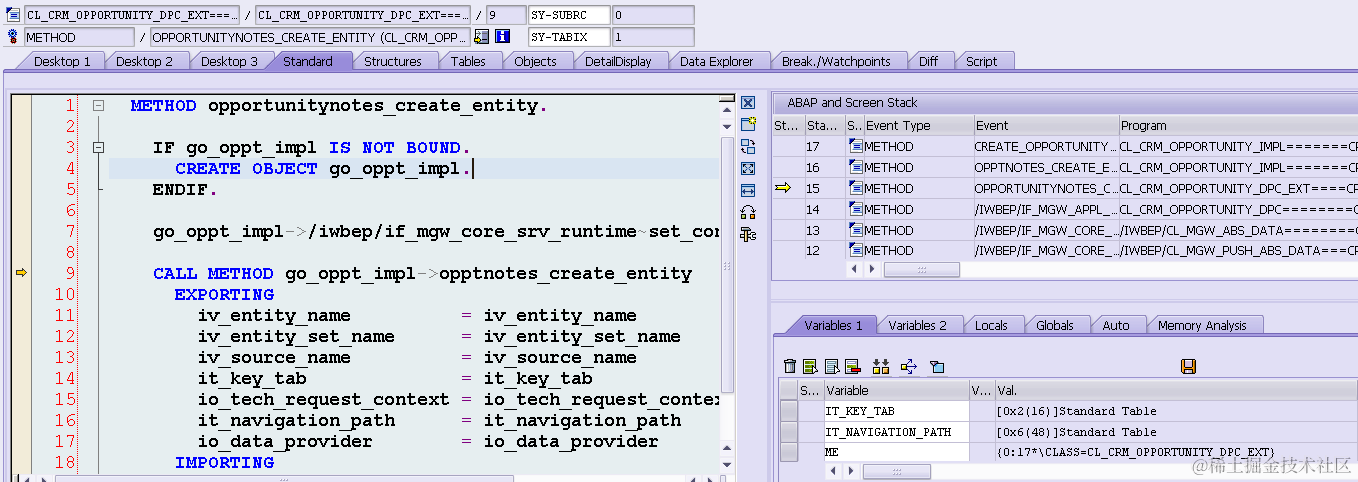Viewport: 1358px width, 482px height.
Task: Click the method icon in stack row 16
Action: [855, 167]
